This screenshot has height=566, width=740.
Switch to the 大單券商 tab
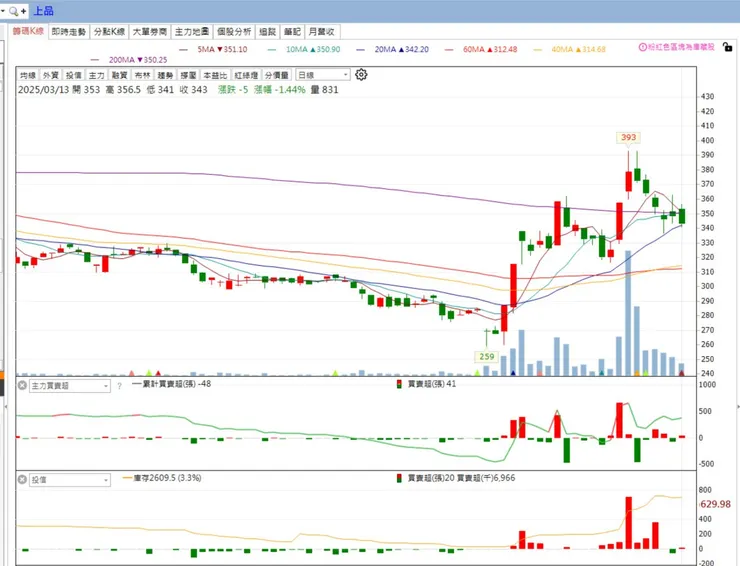(x=150, y=32)
